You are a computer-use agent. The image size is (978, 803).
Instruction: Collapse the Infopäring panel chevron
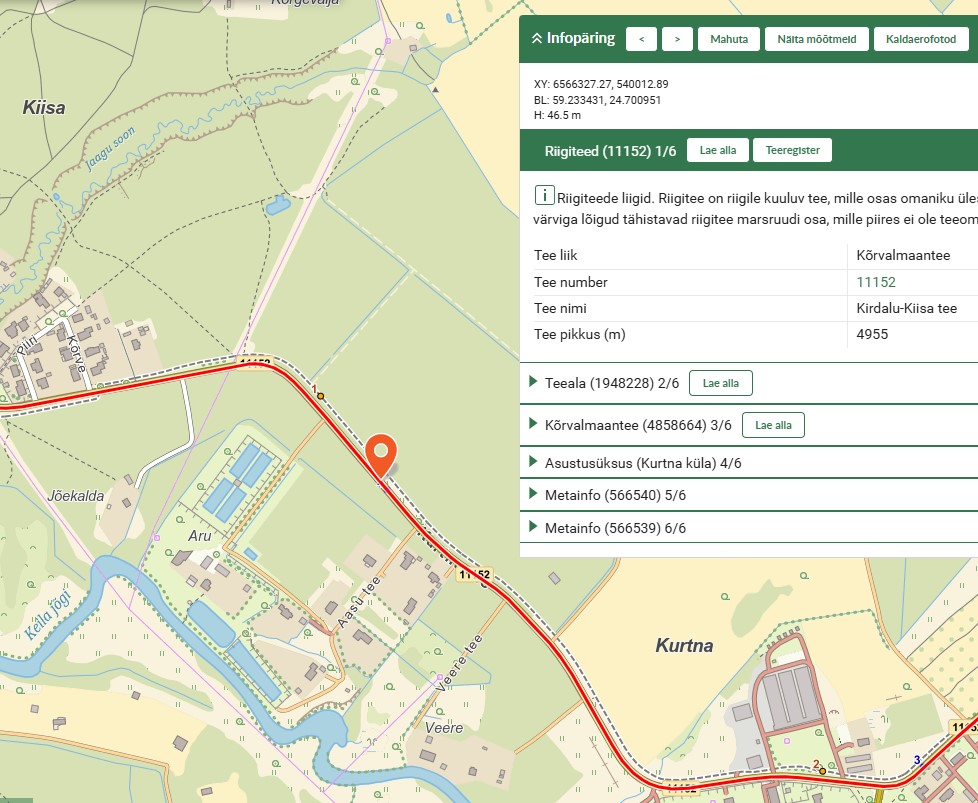click(537, 39)
